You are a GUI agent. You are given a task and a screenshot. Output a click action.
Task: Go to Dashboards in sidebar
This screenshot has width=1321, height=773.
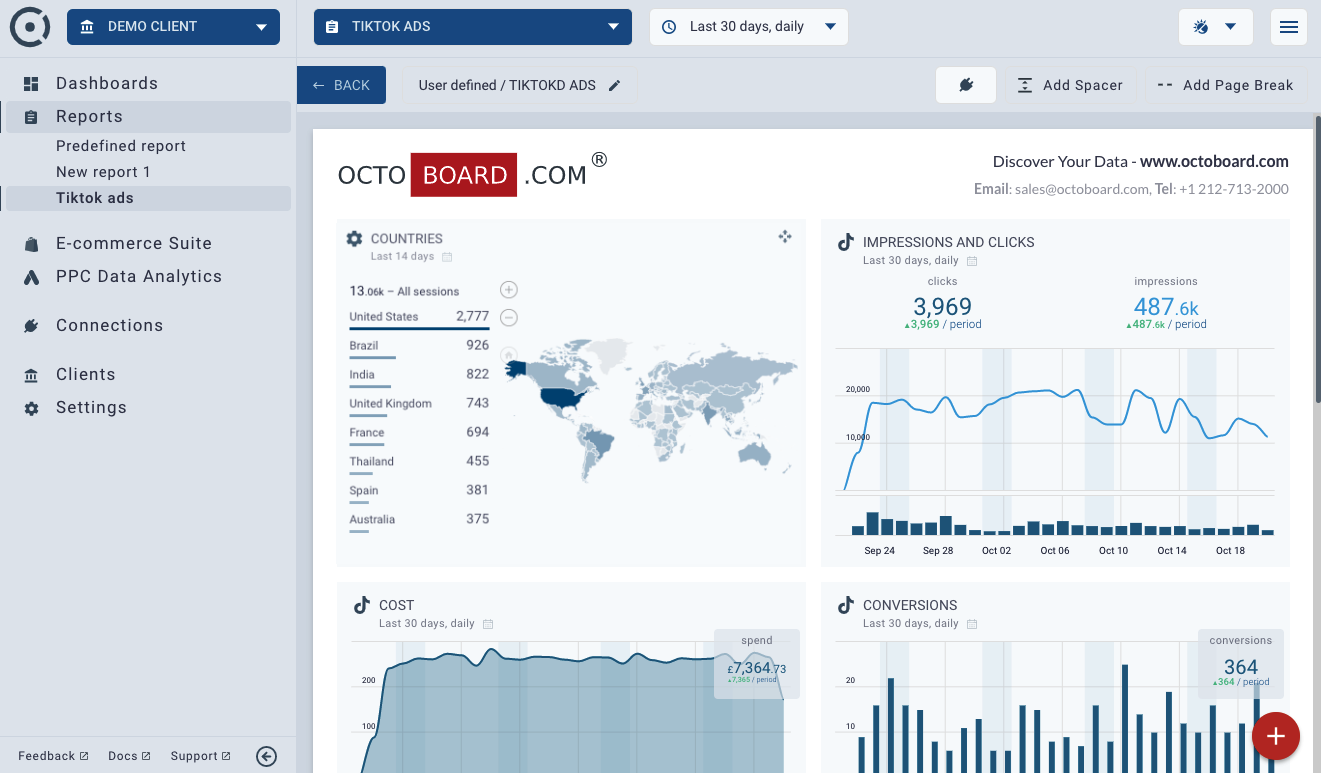coord(107,83)
